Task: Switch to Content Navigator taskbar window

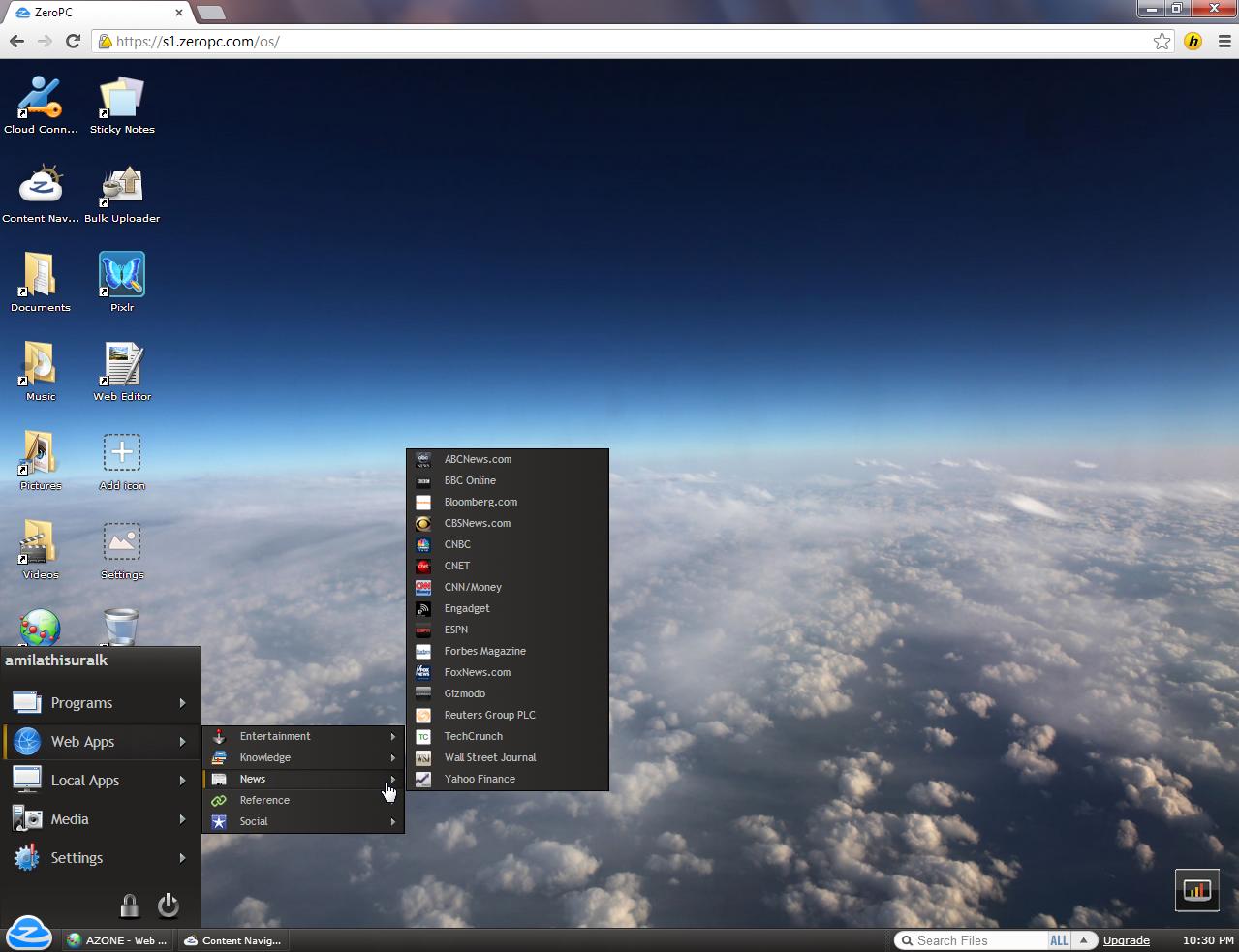Action: coord(233,940)
